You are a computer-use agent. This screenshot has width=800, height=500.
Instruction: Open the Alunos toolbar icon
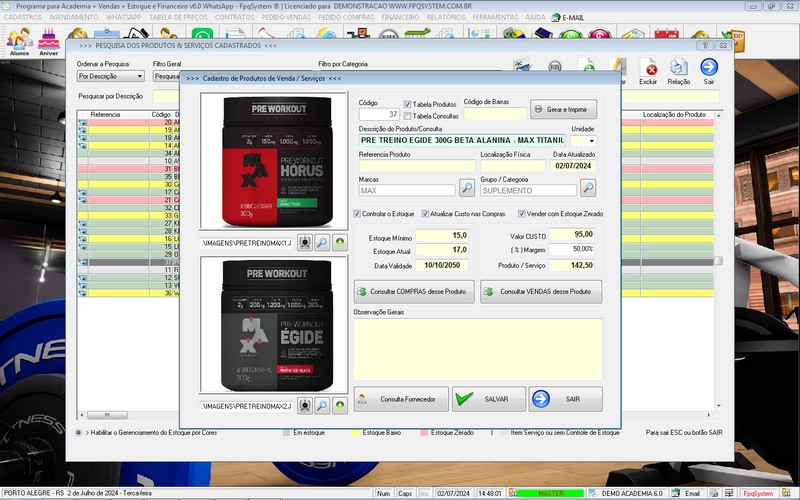19,41
